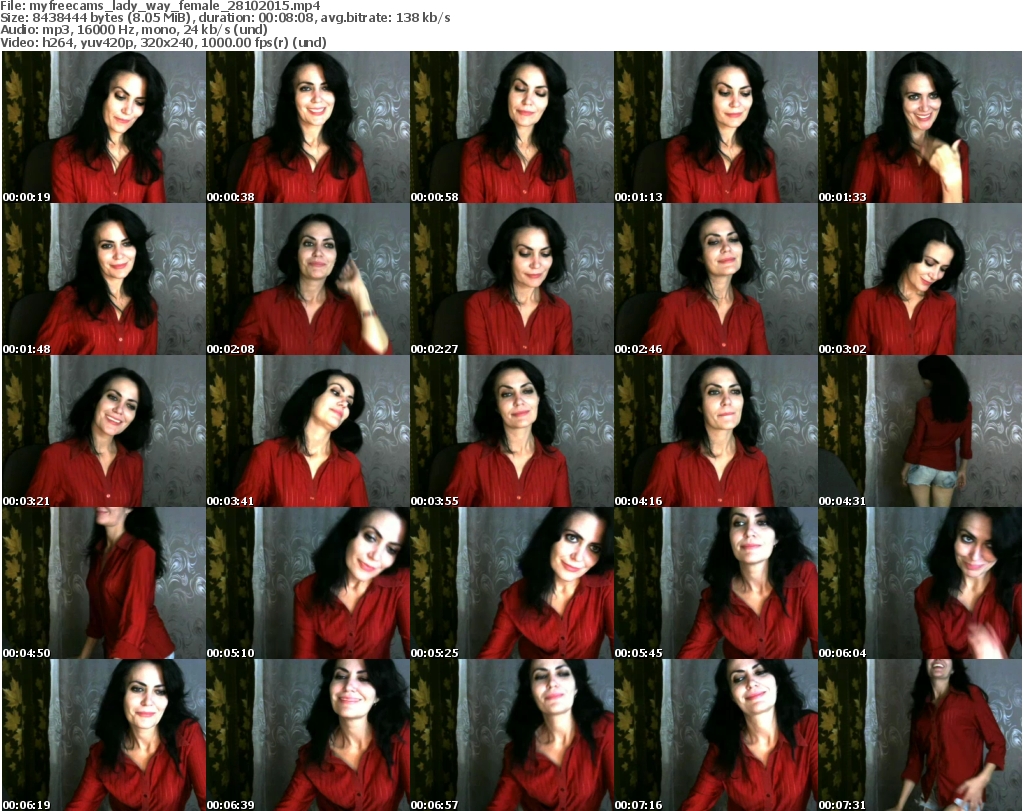Open the frame timestamped 00:03:02
Screen dimensions: 1024x811
920,279
